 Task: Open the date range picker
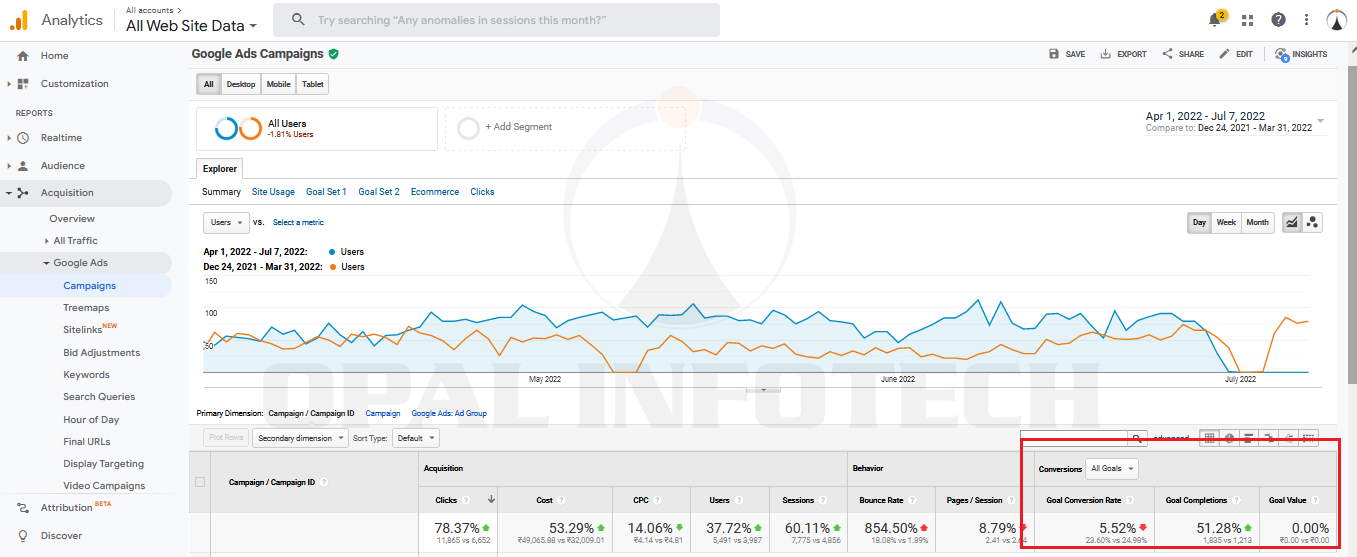[1235, 122]
